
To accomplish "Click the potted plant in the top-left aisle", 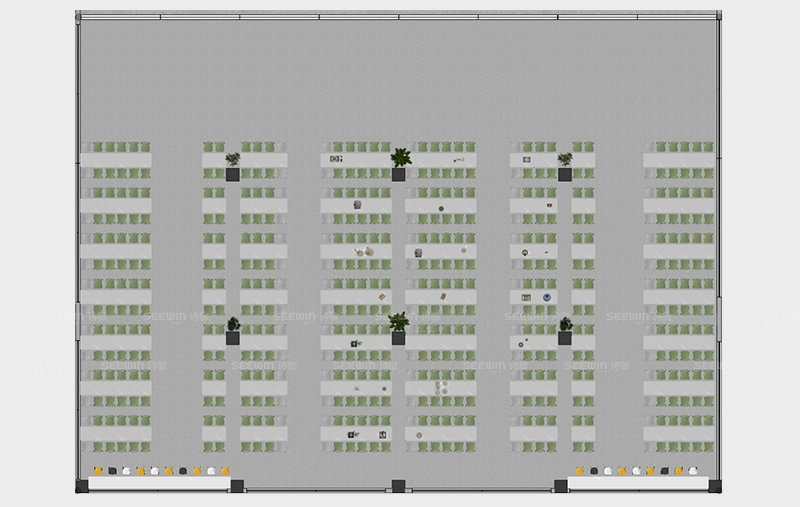I will (x=233, y=159).
